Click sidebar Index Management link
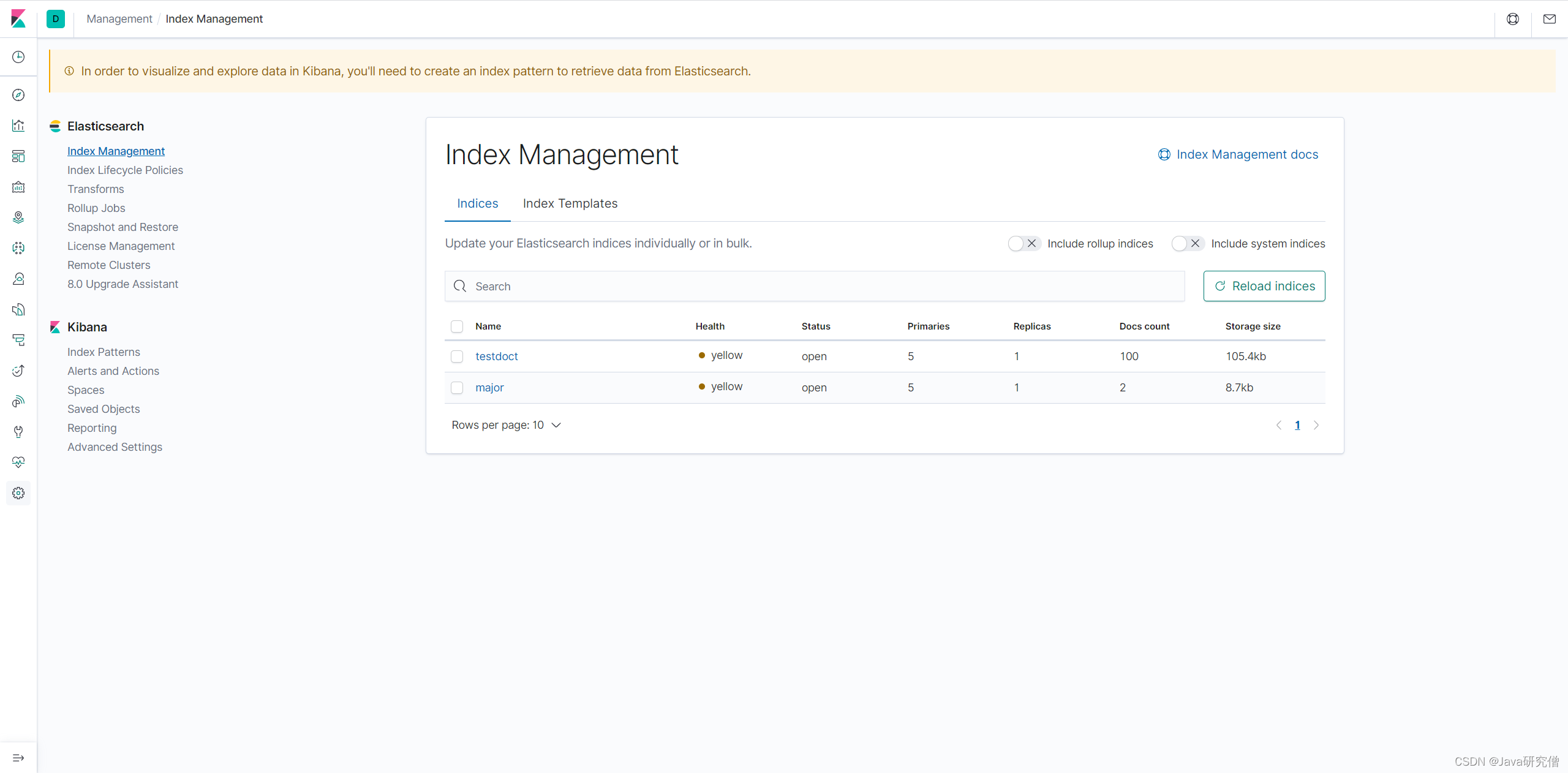This screenshot has height=773, width=1568. 116,151
